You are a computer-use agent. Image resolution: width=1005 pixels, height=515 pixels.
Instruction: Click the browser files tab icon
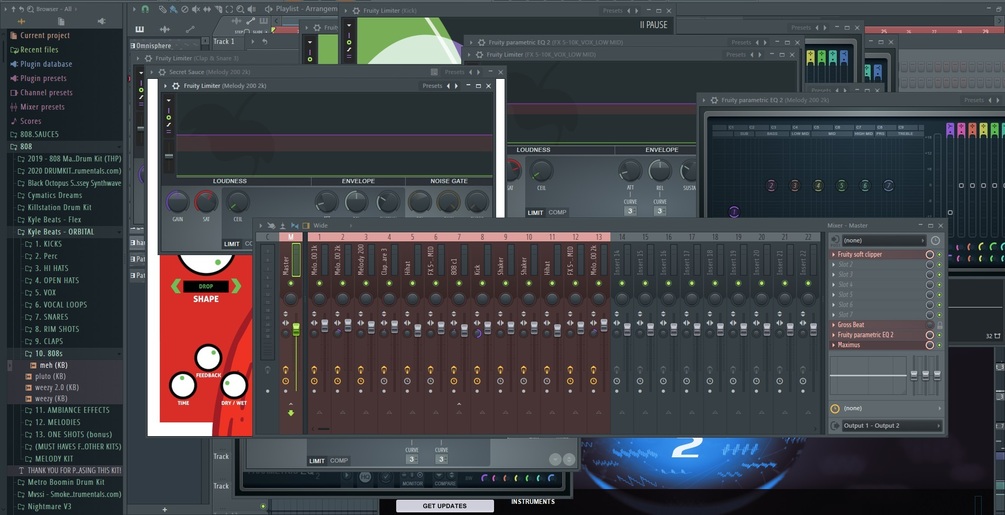click(61, 21)
